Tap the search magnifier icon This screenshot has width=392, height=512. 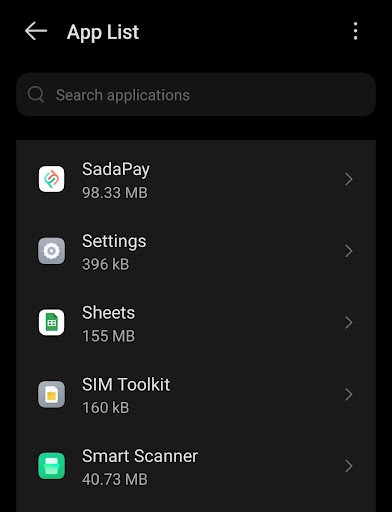(x=36, y=95)
